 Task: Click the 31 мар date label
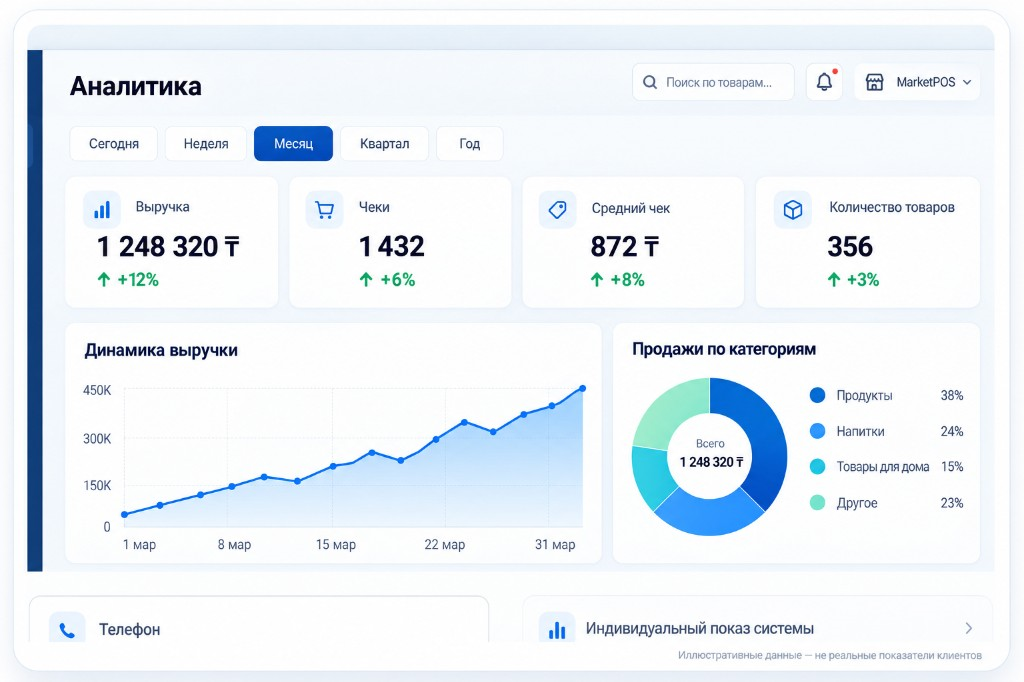555,544
